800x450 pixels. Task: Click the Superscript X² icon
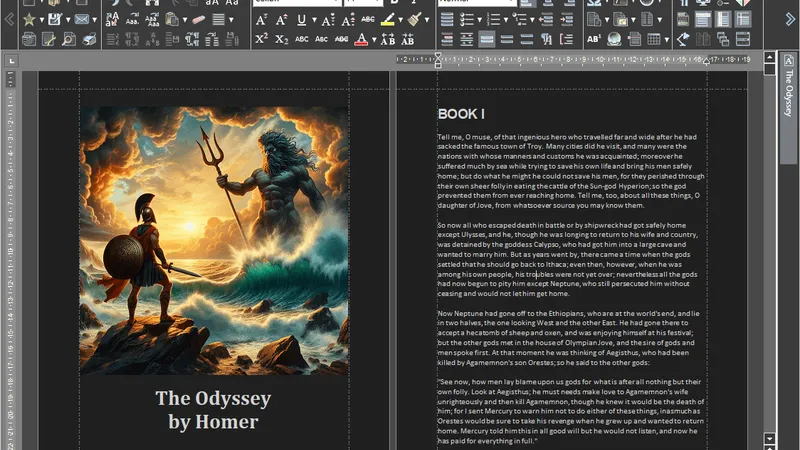coord(261,39)
